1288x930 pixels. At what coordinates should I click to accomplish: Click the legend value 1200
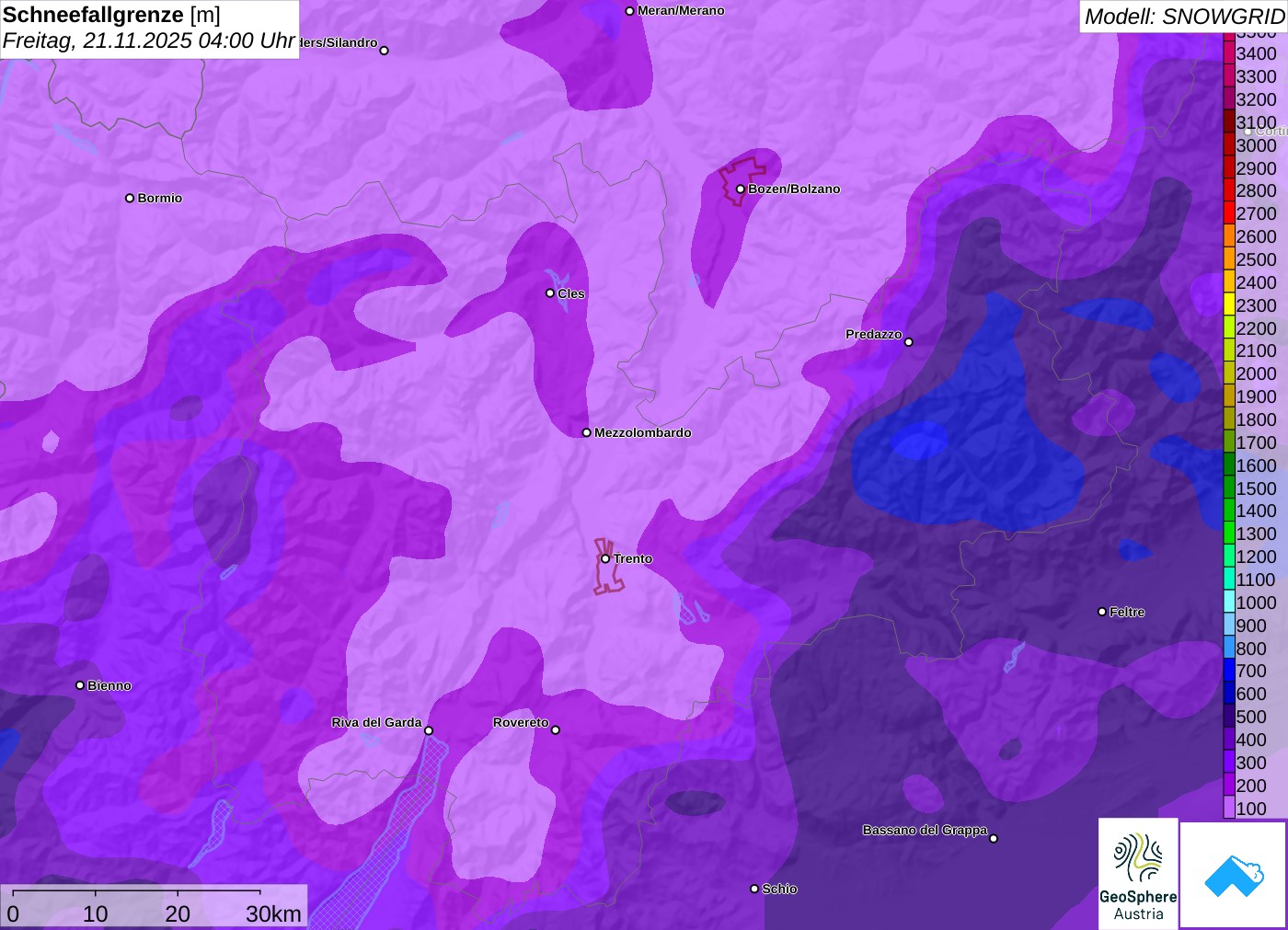(x=1257, y=557)
